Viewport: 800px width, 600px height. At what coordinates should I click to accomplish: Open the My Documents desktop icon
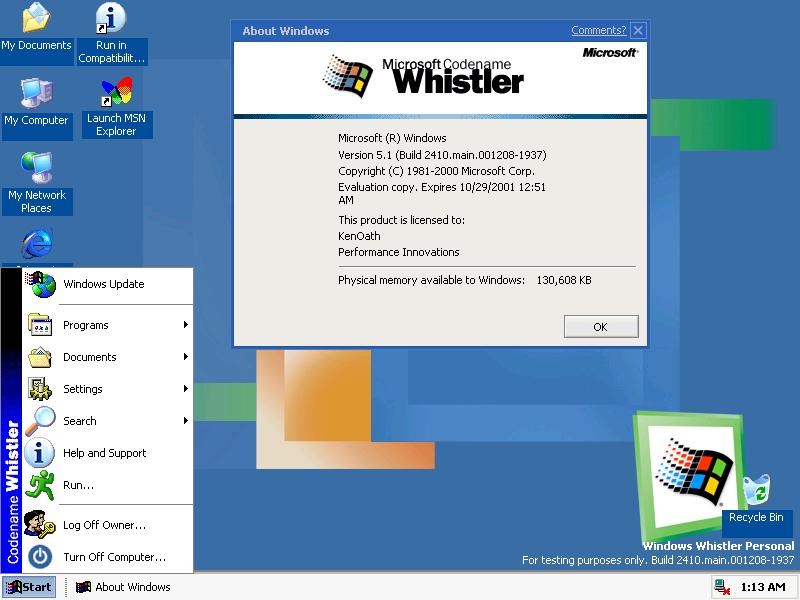click(36, 18)
